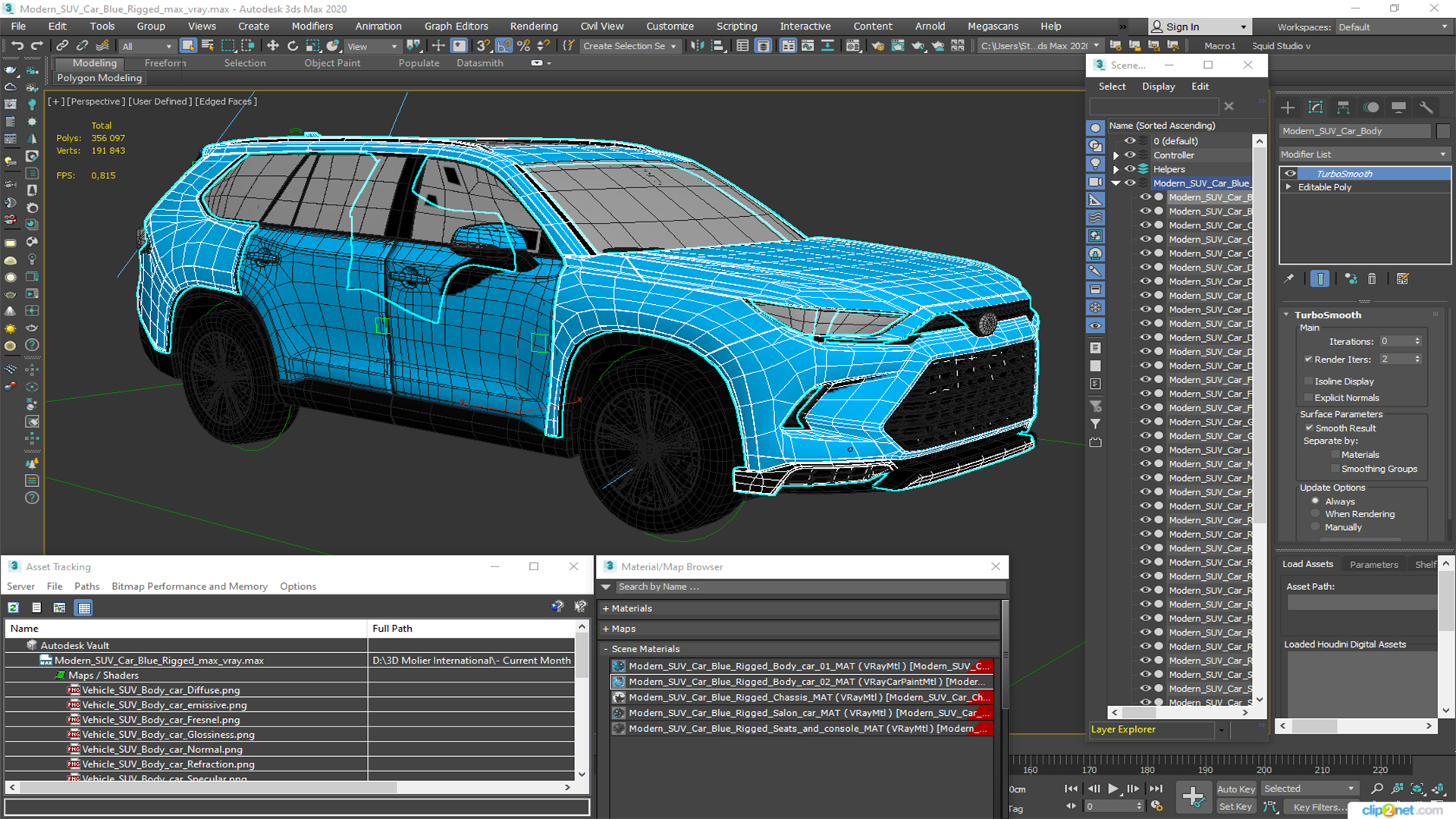Switch to Freeform ribbon tab
1456x819 pixels.
pyautogui.click(x=165, y=63)
